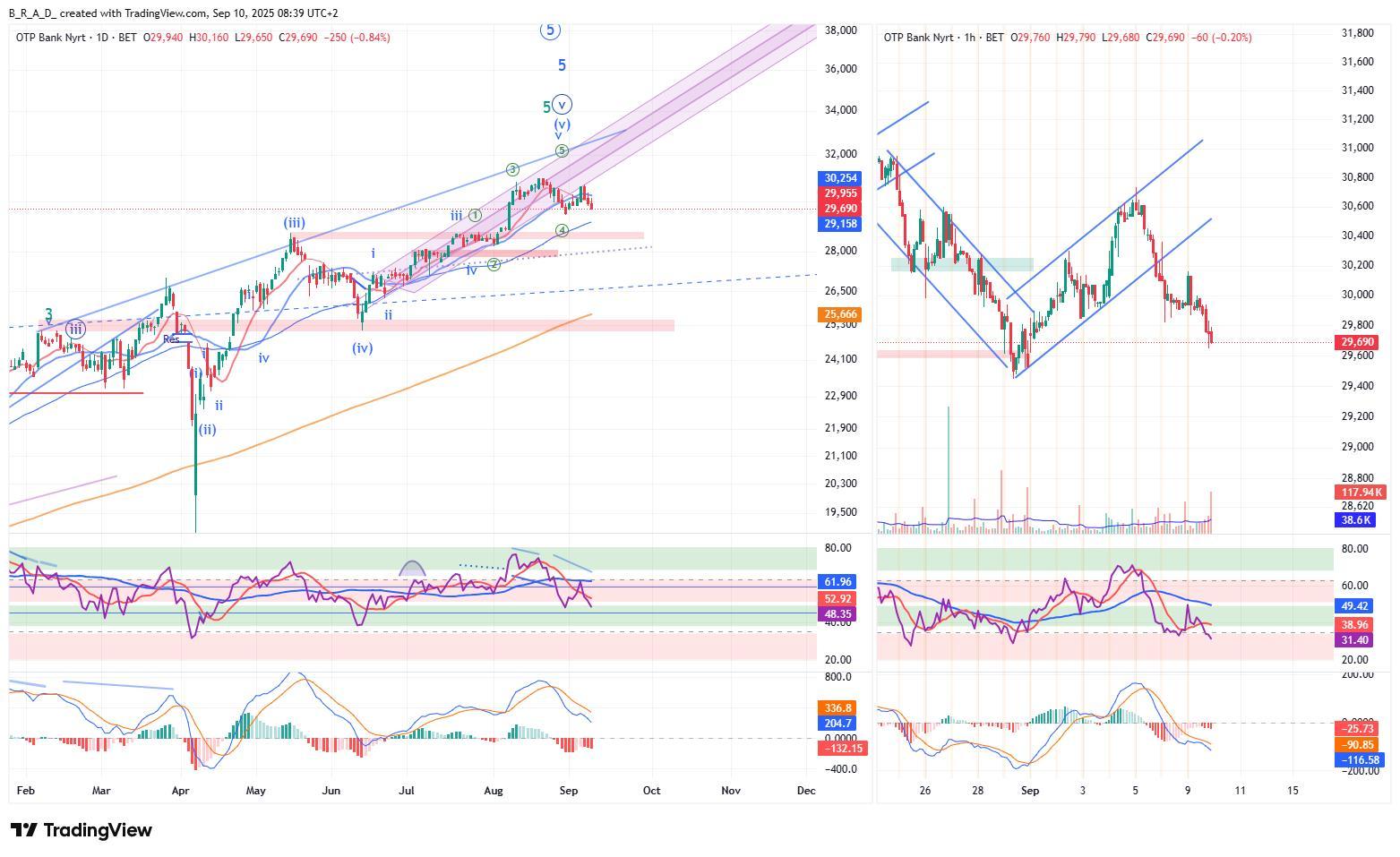
Task: Click the hourly low value L29,680
Action: pyautogui.click(x=1121, y=38)
